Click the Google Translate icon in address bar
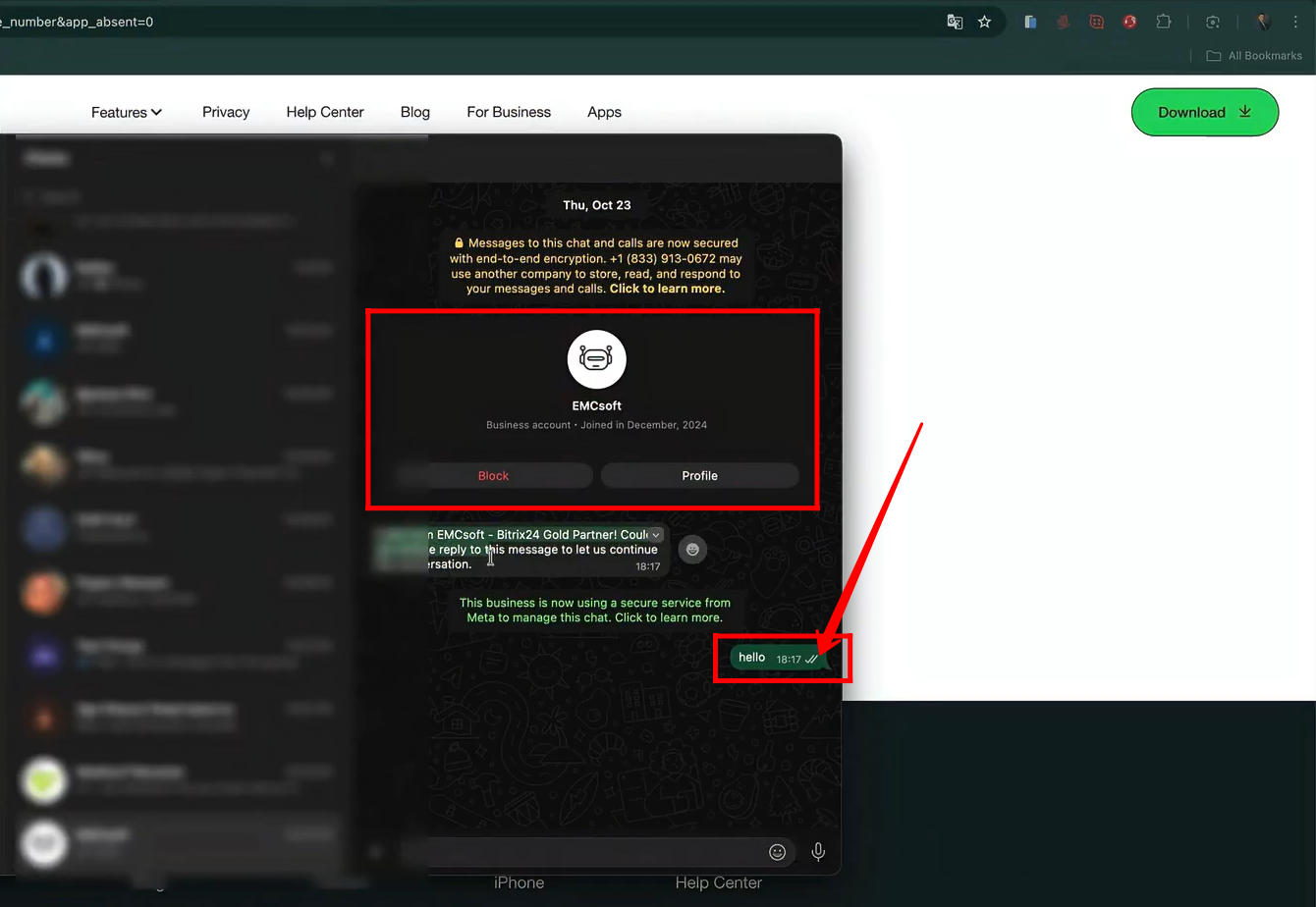The height and width of the screenshot is (907, 1316). [955, 22]
